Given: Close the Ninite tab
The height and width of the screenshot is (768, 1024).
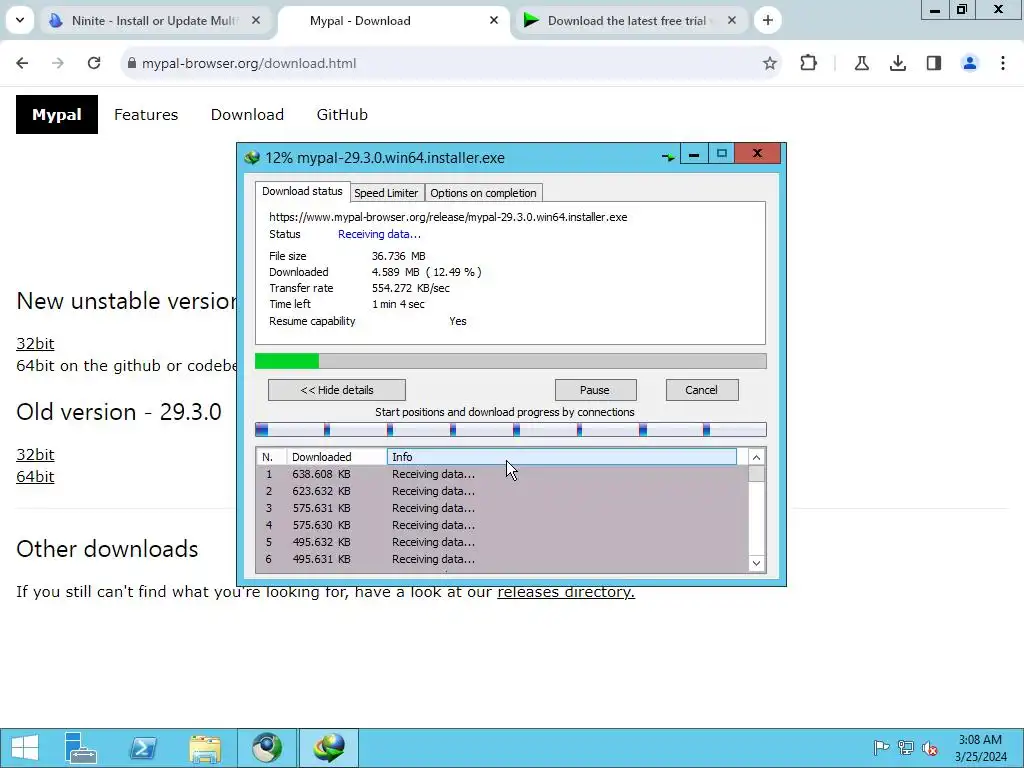Looking at the screenshot, I should click(256, 20).
